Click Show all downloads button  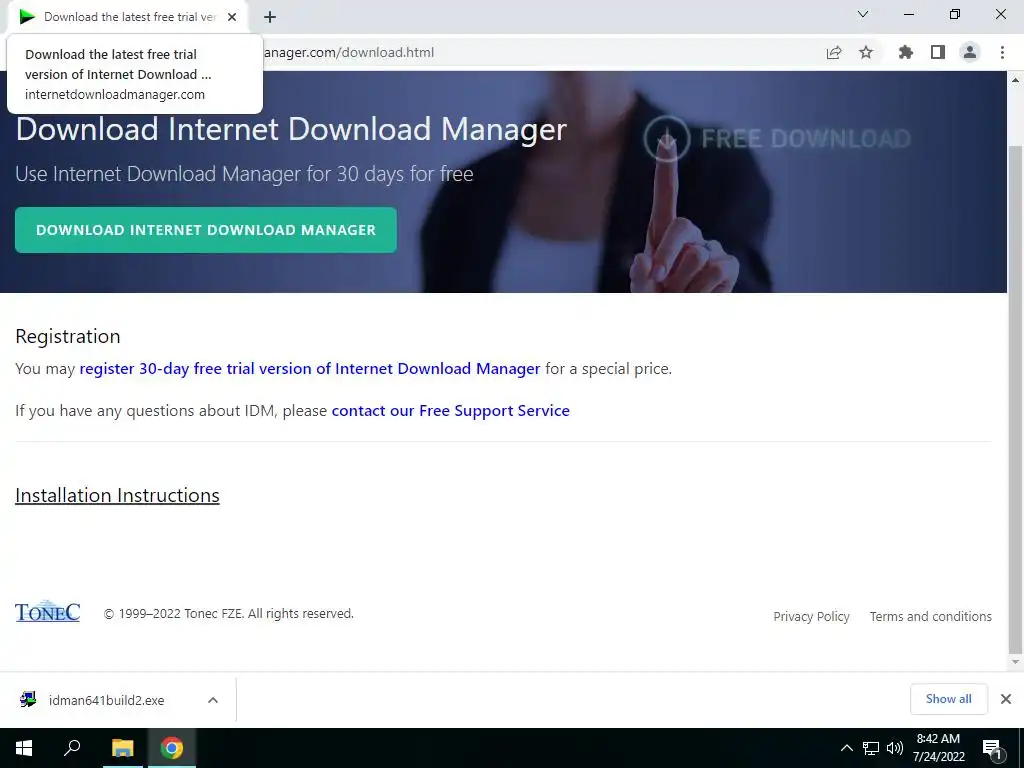point(948,699)
